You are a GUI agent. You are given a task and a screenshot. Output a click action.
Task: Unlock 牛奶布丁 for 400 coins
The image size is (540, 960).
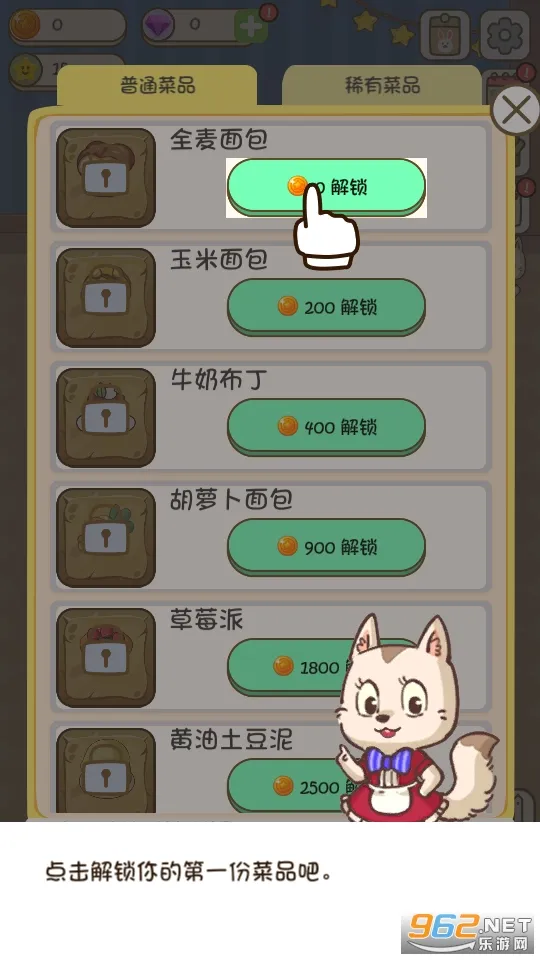pyautogui.click(x=326, y=427)
